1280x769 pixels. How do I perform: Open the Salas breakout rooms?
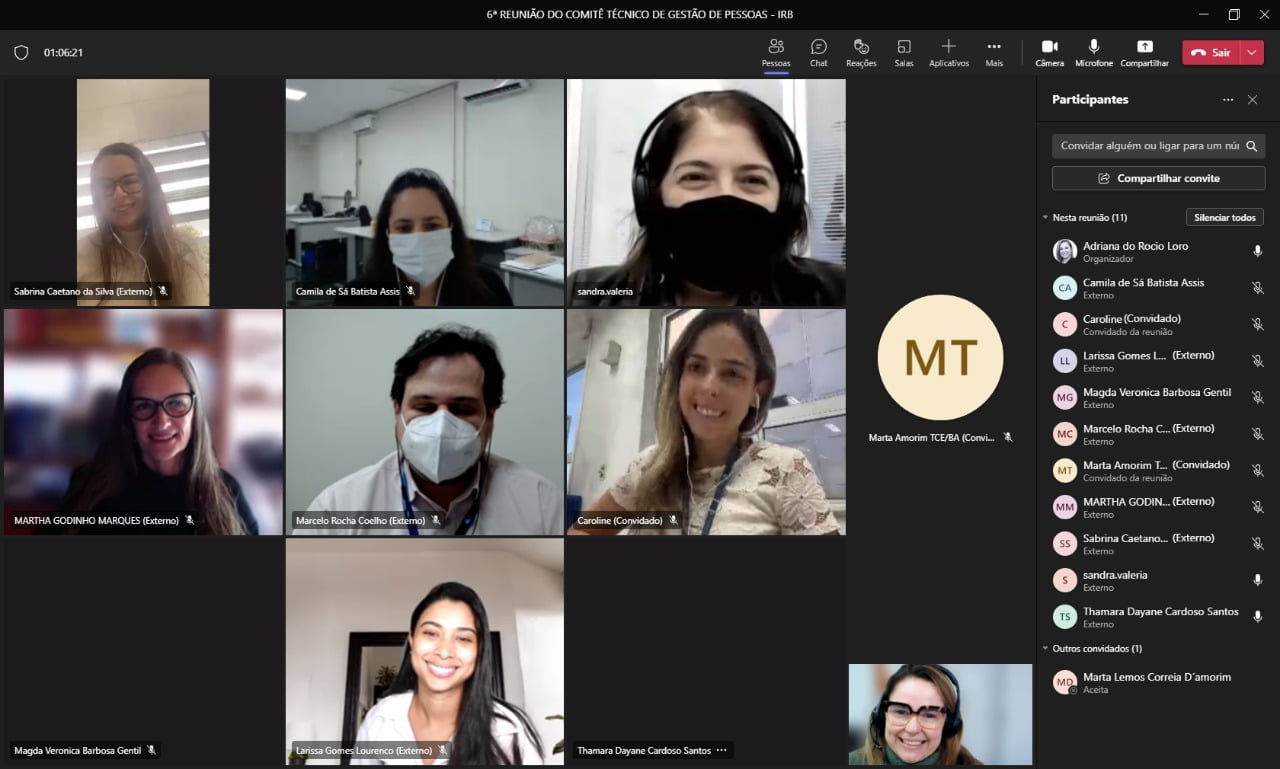(904, 53)
